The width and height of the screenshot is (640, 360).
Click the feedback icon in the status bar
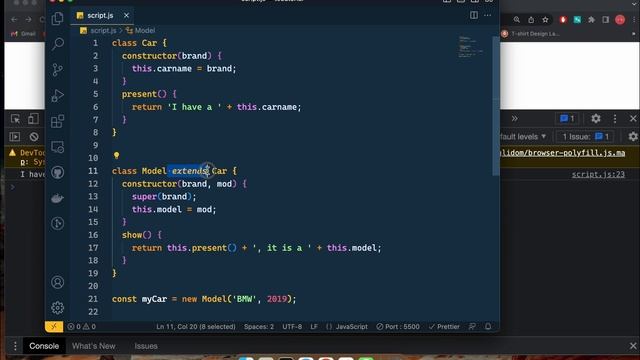point(472,327)
